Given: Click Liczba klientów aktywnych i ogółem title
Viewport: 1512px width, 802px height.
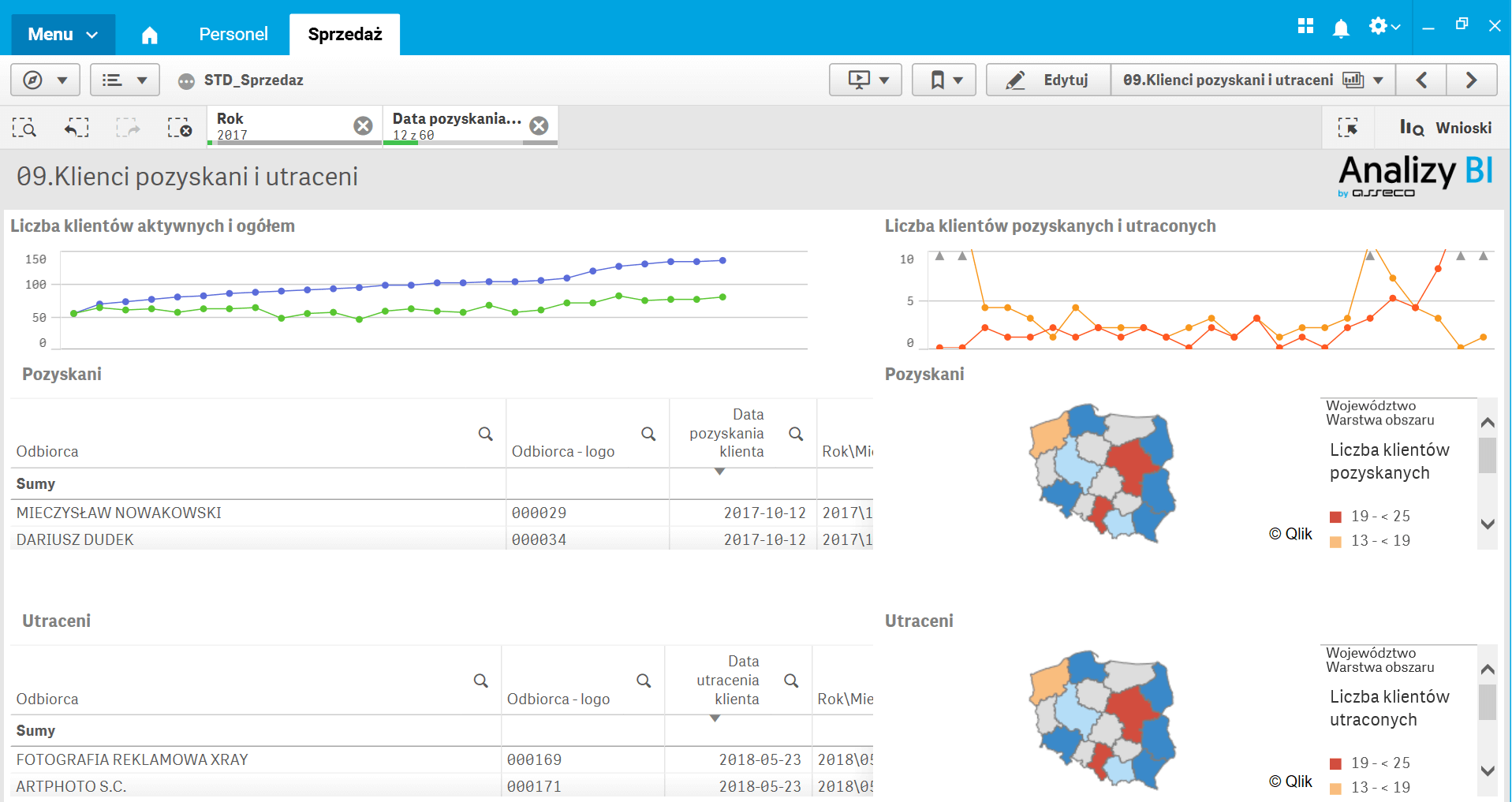Looking at the screenshot, I should pos(152,226).
